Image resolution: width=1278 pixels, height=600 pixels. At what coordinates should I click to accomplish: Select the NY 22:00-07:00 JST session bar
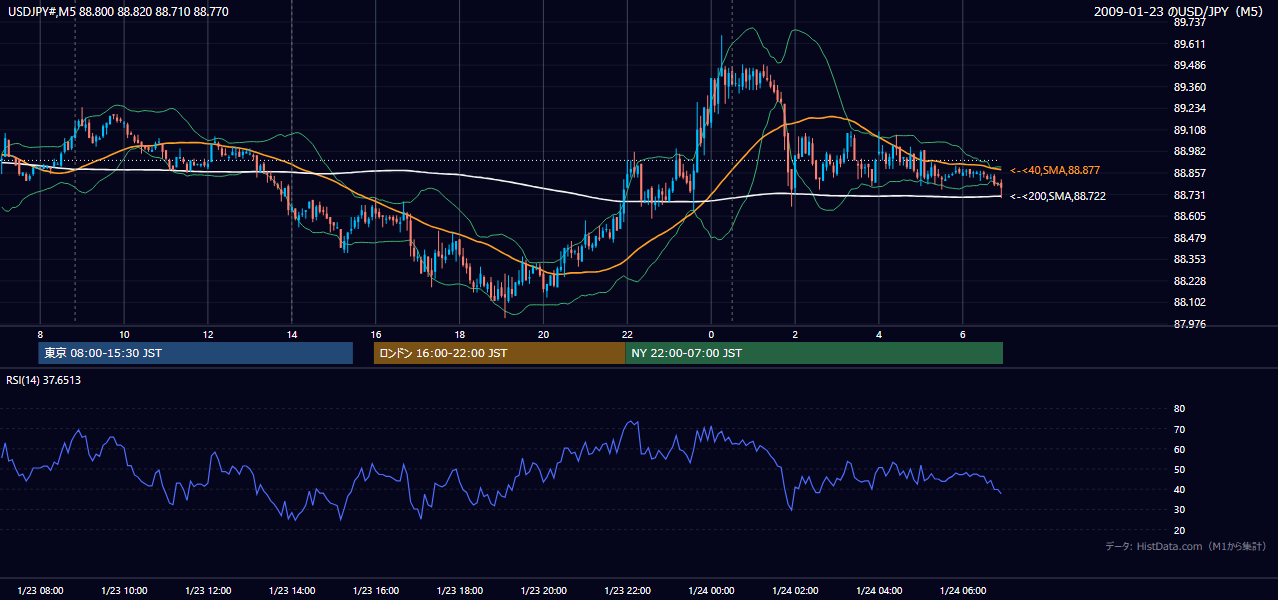(814, 353)
